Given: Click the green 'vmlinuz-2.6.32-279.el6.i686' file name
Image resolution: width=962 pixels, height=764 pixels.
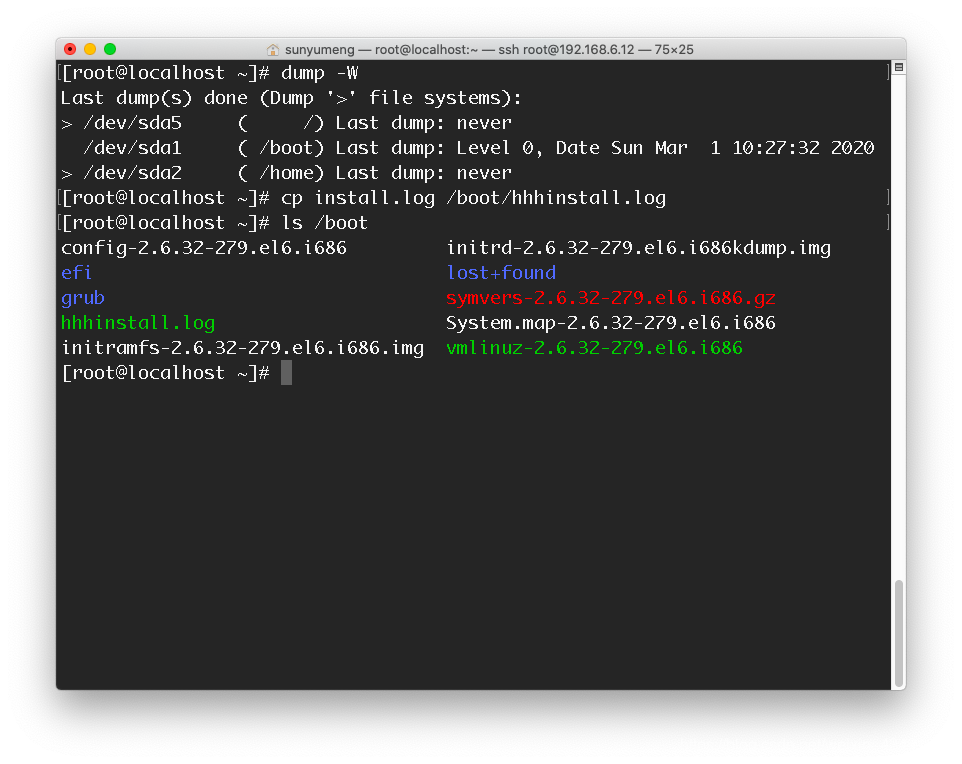Looking at the screenshot, I should [x=595, y=348].
